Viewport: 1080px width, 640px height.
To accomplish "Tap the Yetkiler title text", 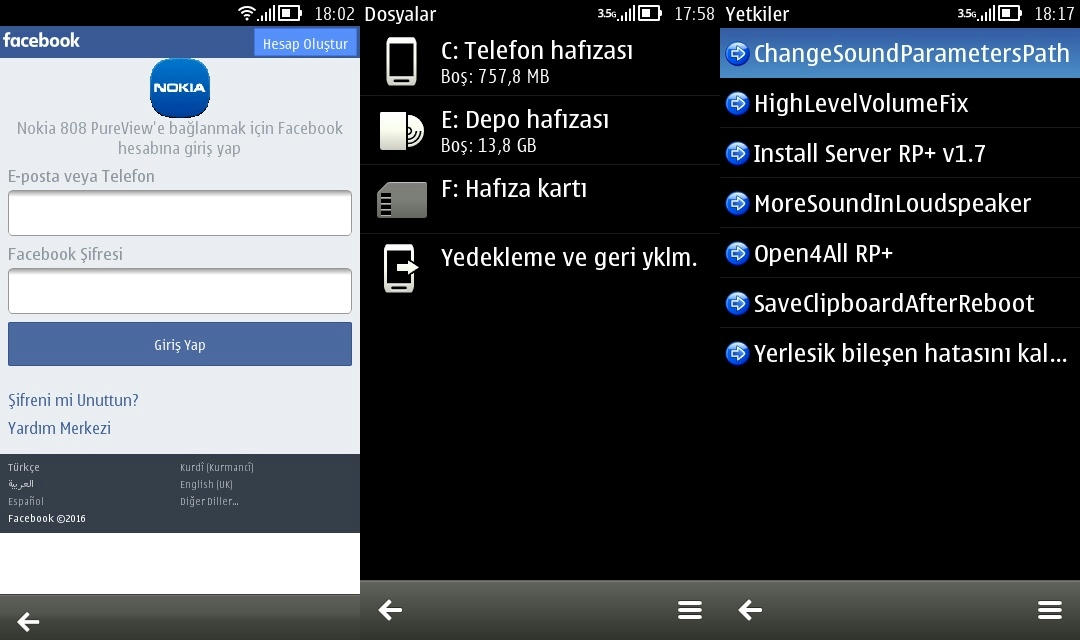I will (x=757, y=14).
